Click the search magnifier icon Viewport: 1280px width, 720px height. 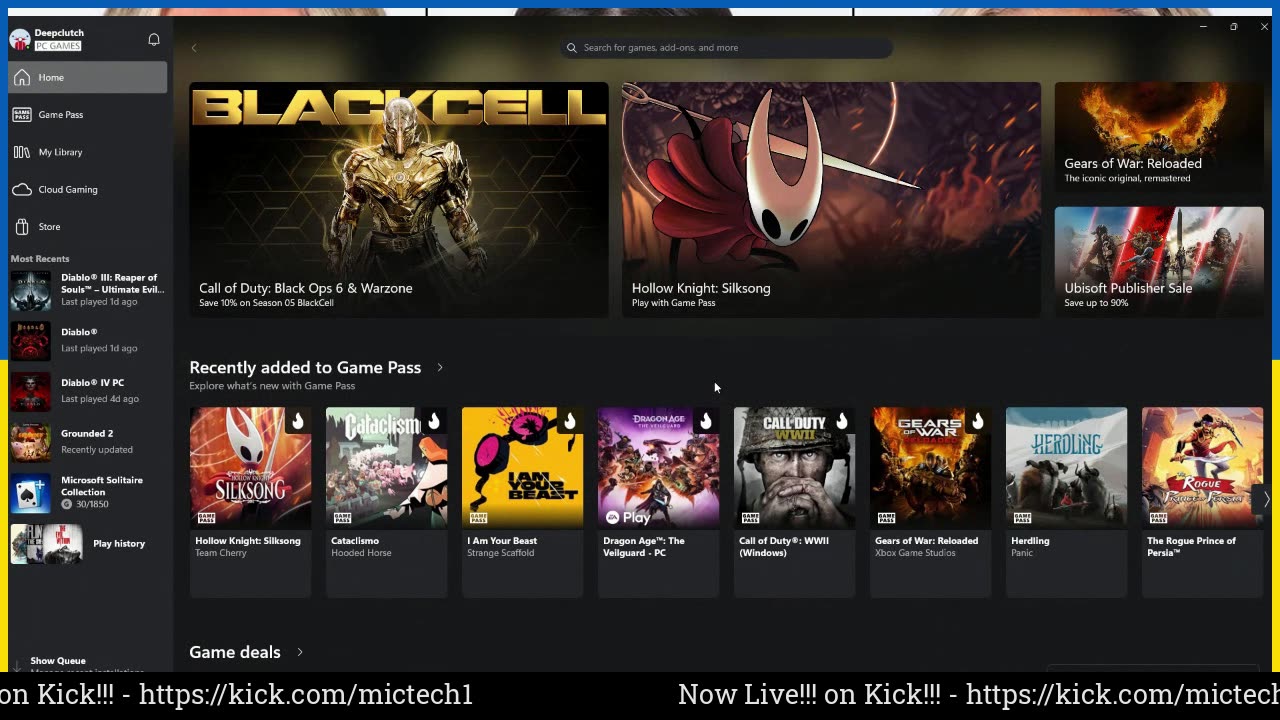tap(572, 48)
